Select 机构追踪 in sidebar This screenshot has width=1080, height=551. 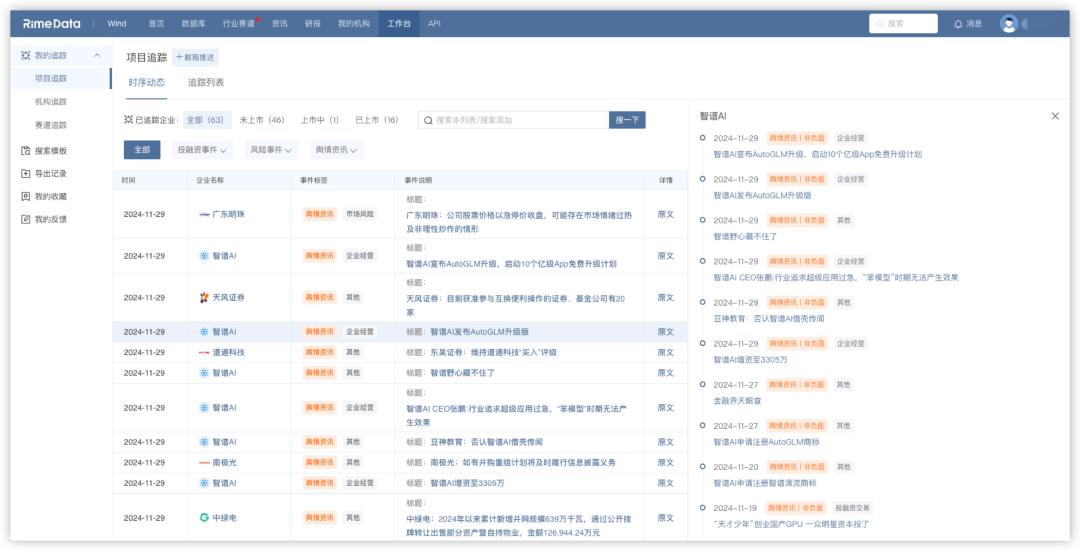(x=51, y=102)
